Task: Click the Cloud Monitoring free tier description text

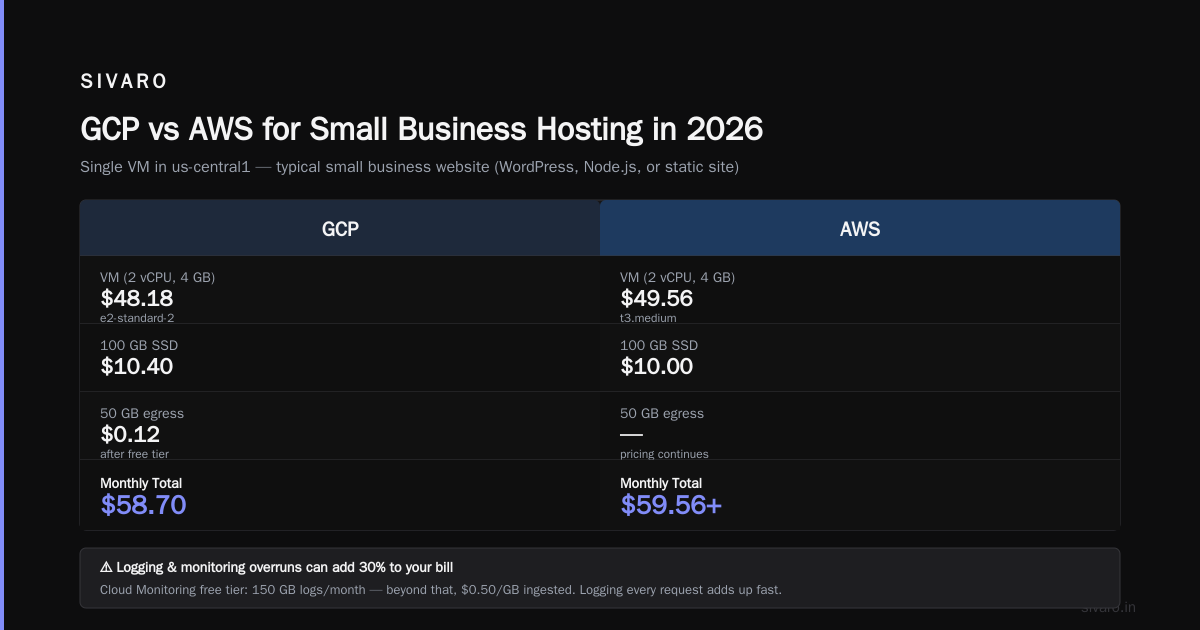Action: 441,589
